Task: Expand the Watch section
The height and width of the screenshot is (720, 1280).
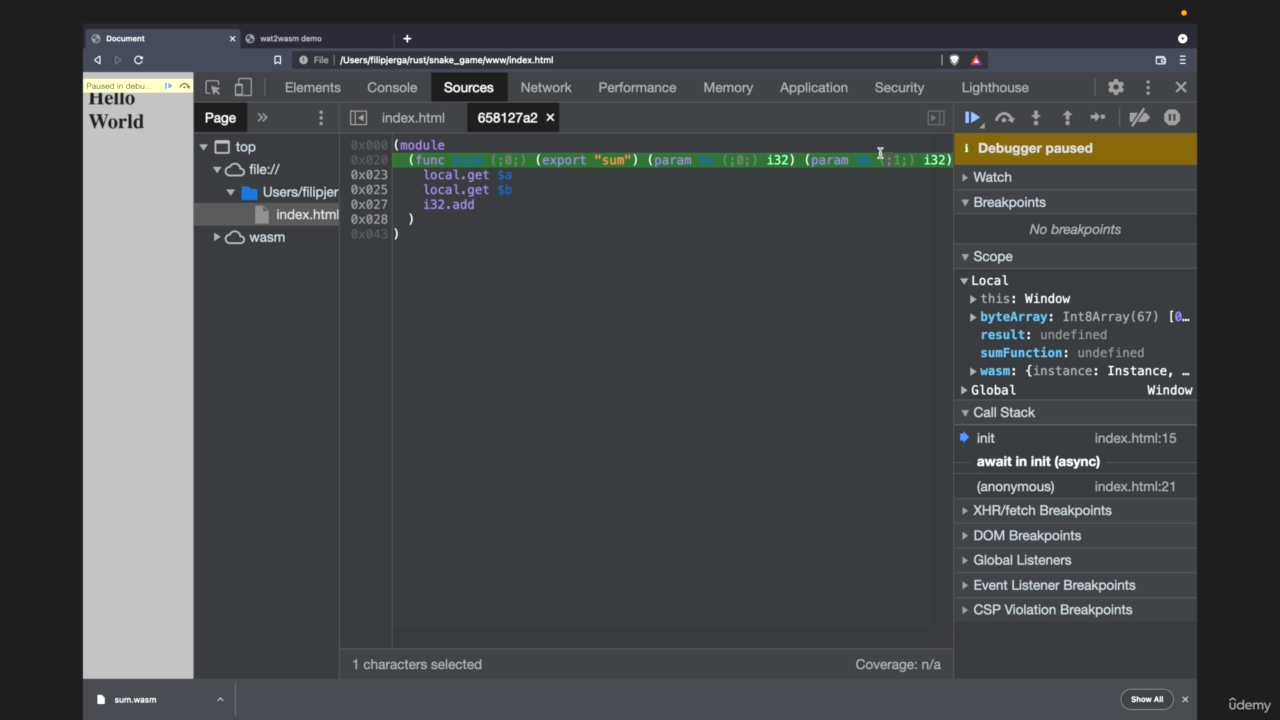Action: click(x=992, y=177)
